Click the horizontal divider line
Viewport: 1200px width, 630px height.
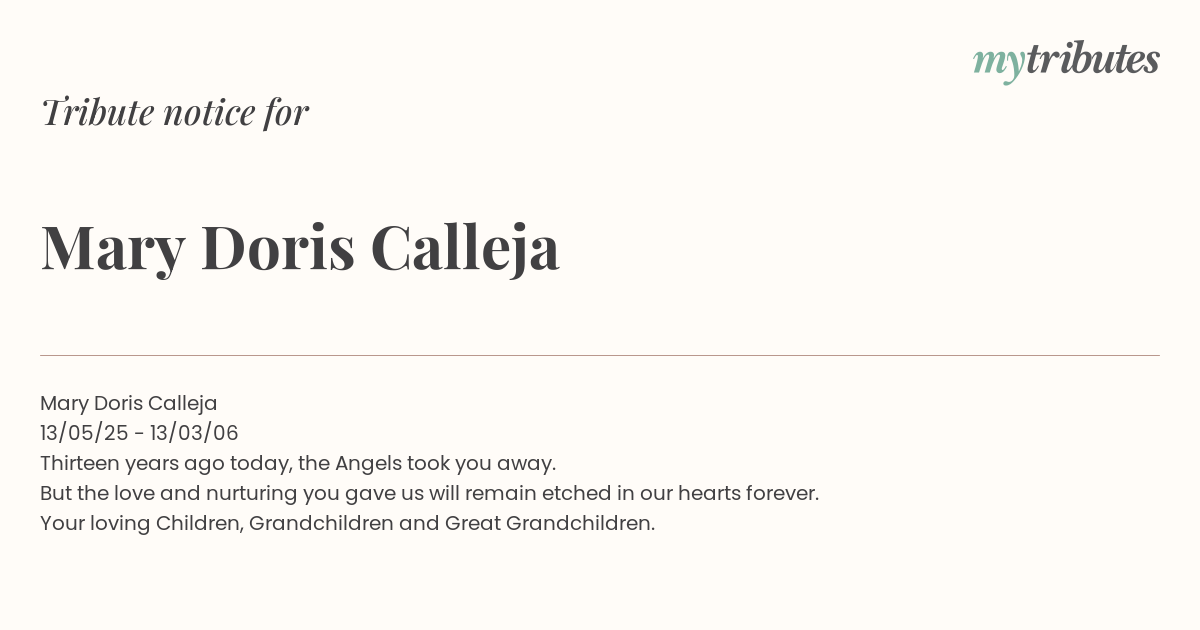point(600,355)
